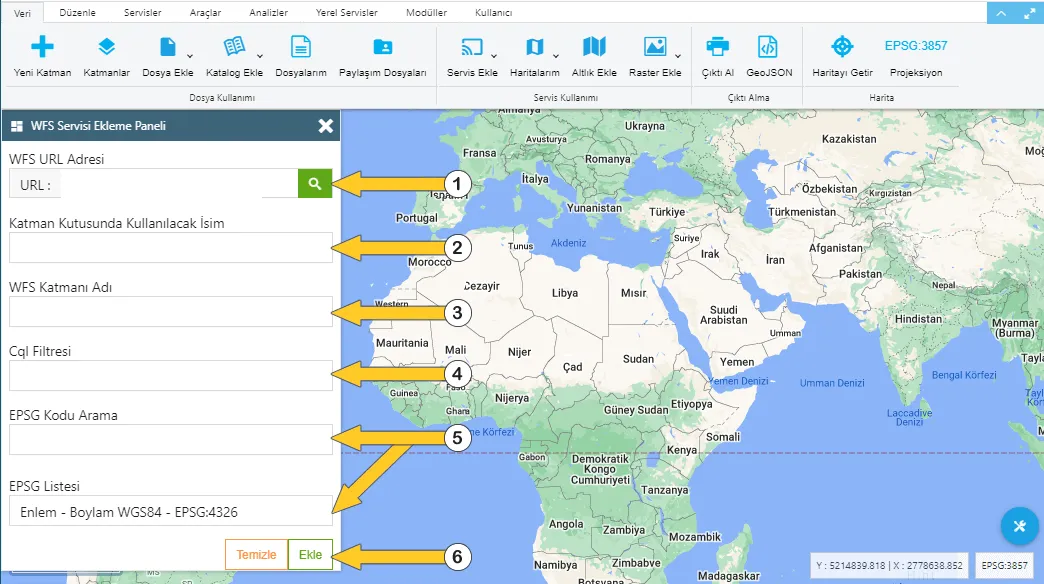Click the Hindistan label on map

coord(918,319)
